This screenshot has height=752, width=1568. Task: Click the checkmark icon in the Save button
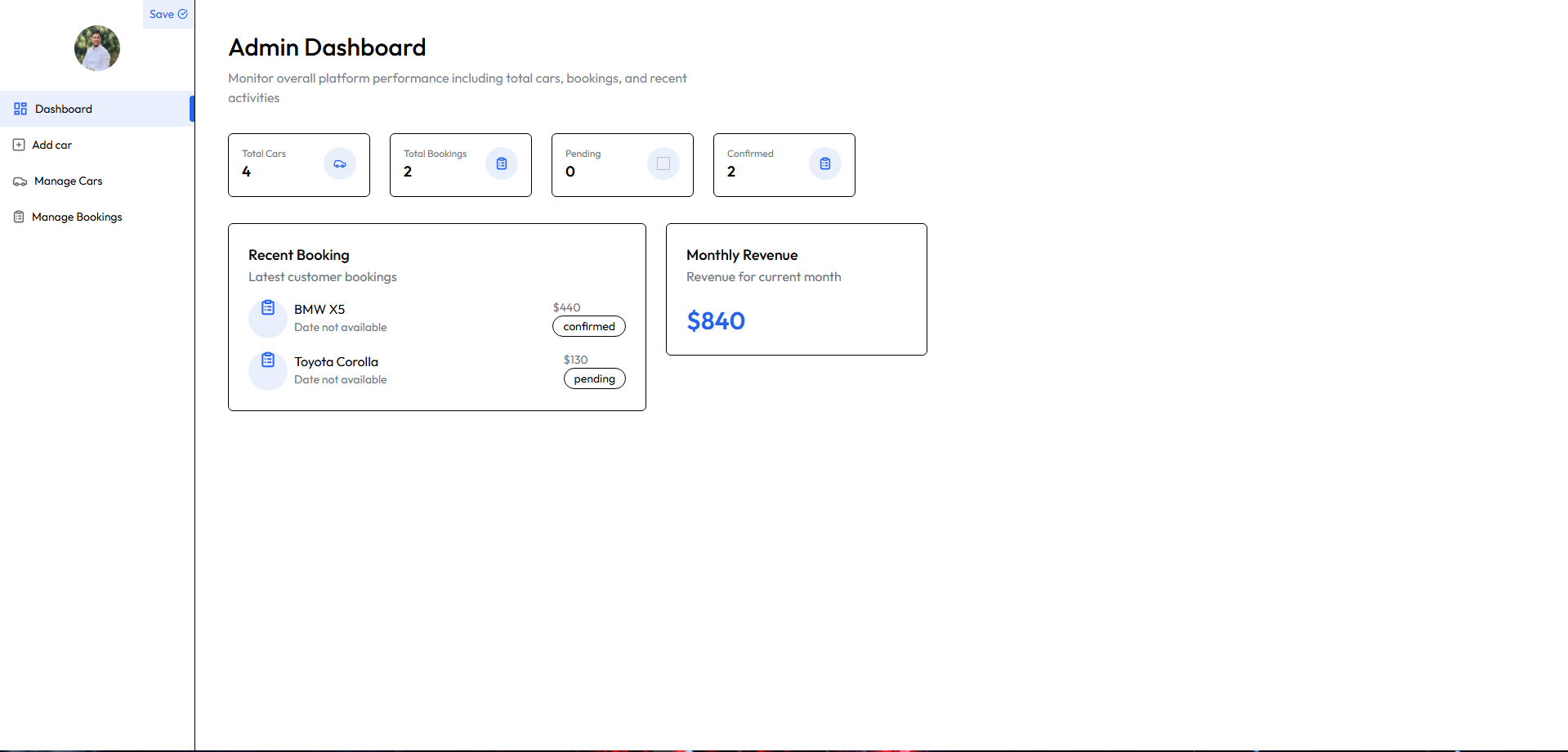coord(183,14)
